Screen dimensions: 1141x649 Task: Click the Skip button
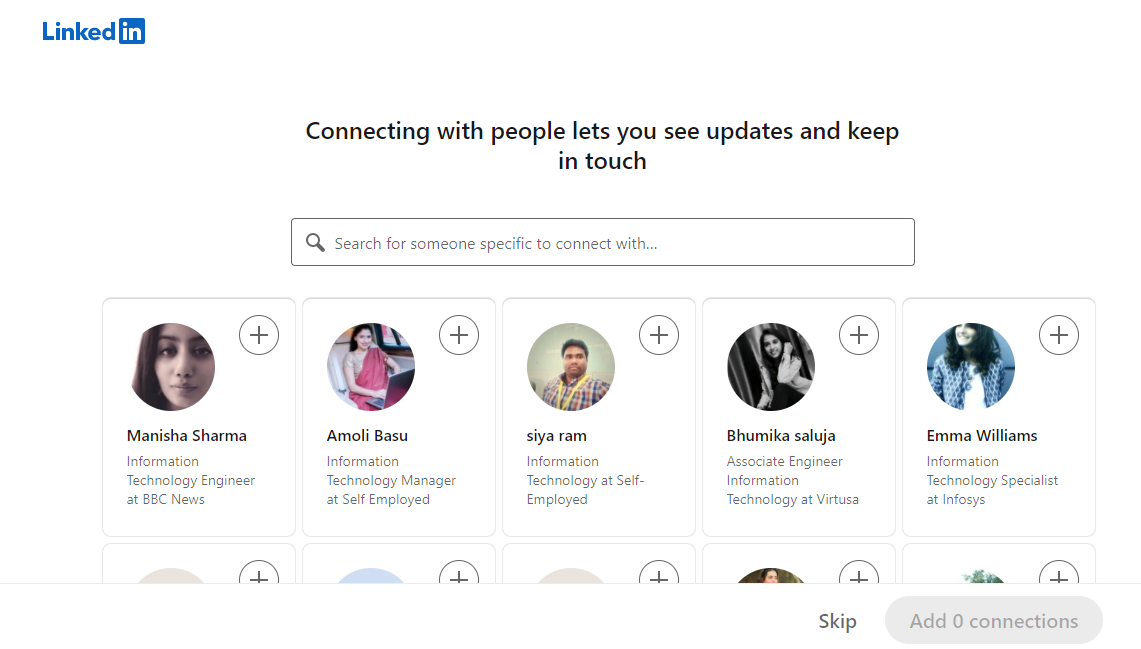click(837, 620)
